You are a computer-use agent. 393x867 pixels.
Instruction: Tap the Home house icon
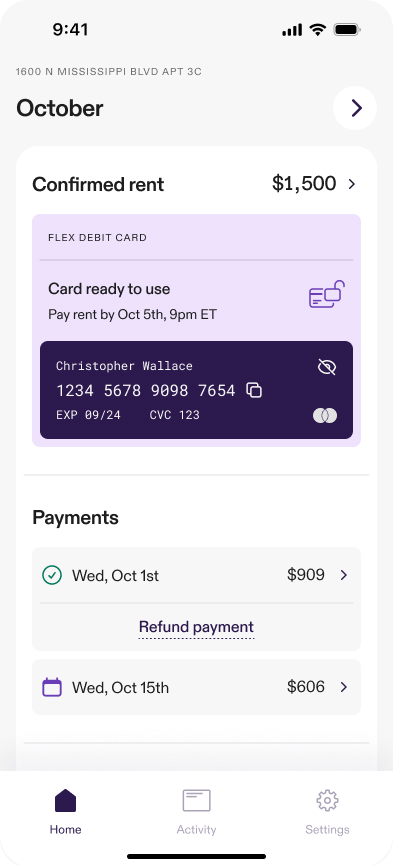pyautogui.click(x=65, y=800)
